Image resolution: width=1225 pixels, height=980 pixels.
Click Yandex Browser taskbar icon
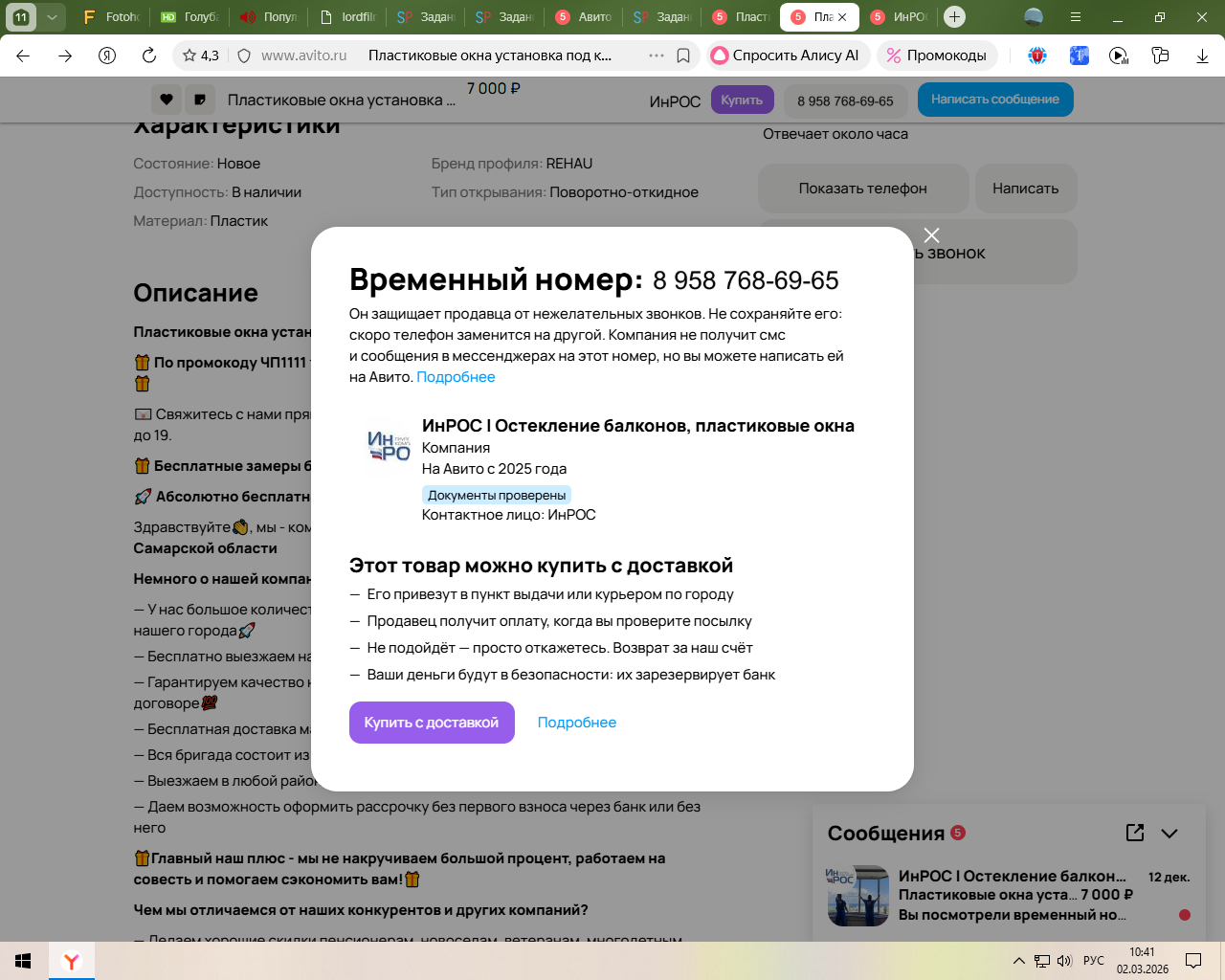tap(72, 961)
